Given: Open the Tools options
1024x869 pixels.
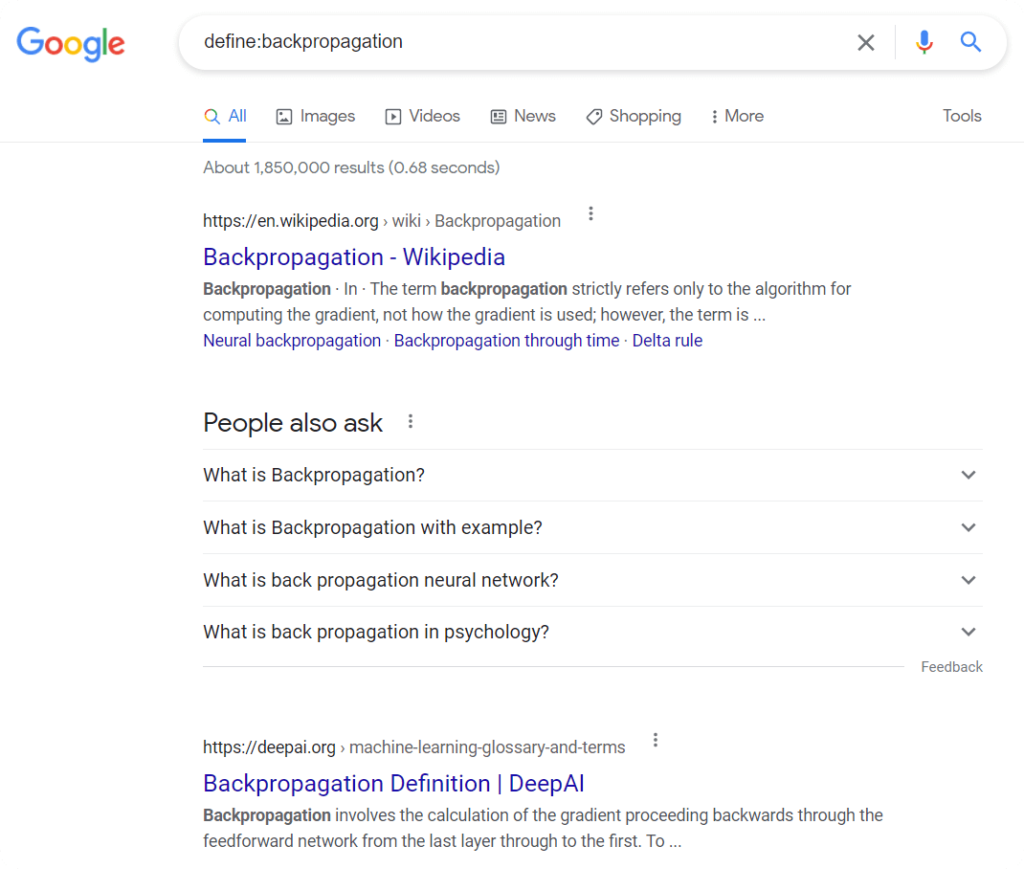Looking at the screenshot, I should click(962, 116).
